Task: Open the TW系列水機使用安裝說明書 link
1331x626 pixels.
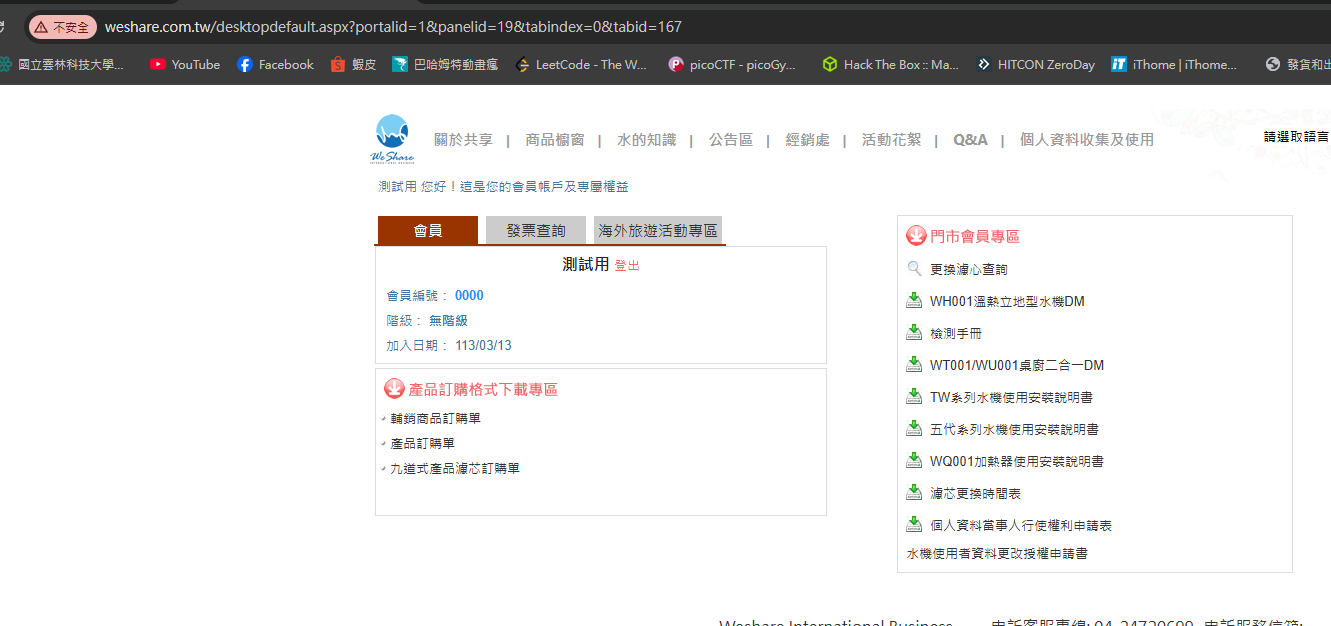Action: (x=1011, y=397)
